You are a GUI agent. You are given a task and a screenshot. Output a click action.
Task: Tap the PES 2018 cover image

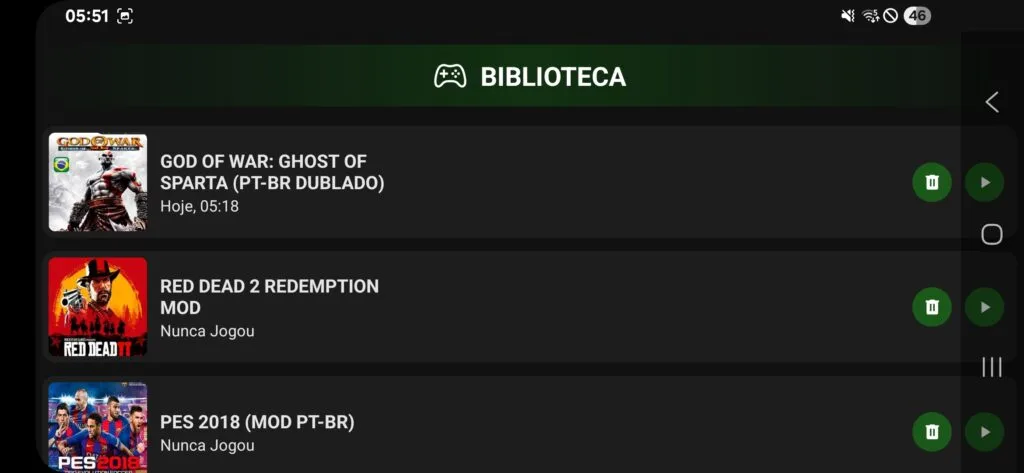(98, 427)
